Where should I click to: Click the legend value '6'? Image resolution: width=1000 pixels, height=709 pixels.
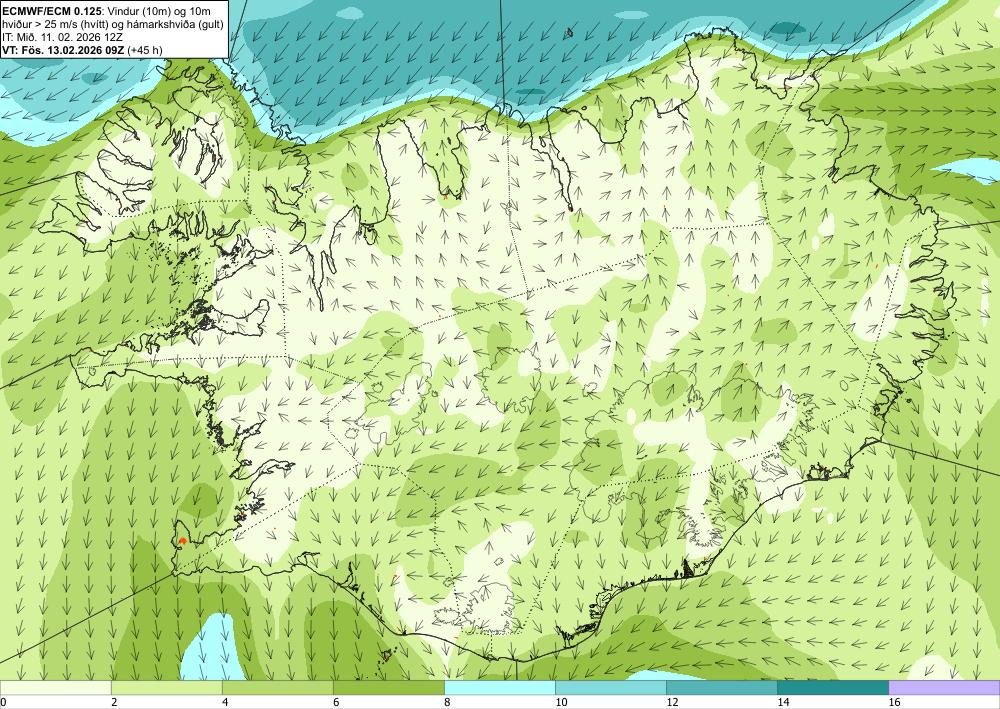click(x=336, y=702)
